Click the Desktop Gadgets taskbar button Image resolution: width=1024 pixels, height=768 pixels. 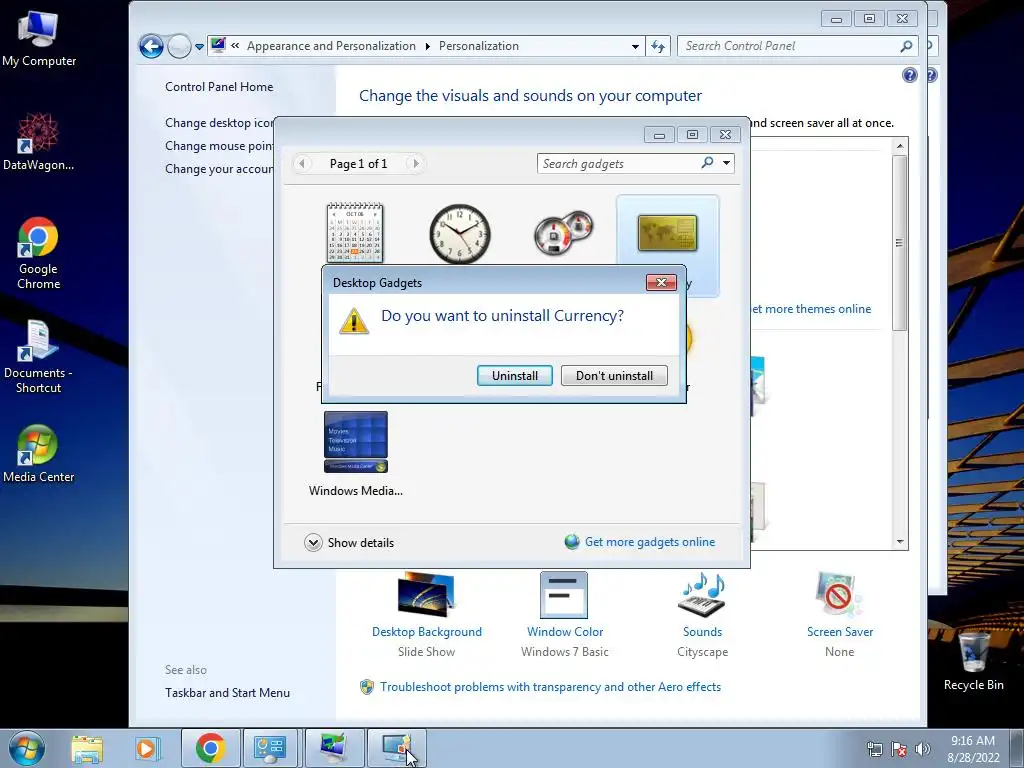396,748
